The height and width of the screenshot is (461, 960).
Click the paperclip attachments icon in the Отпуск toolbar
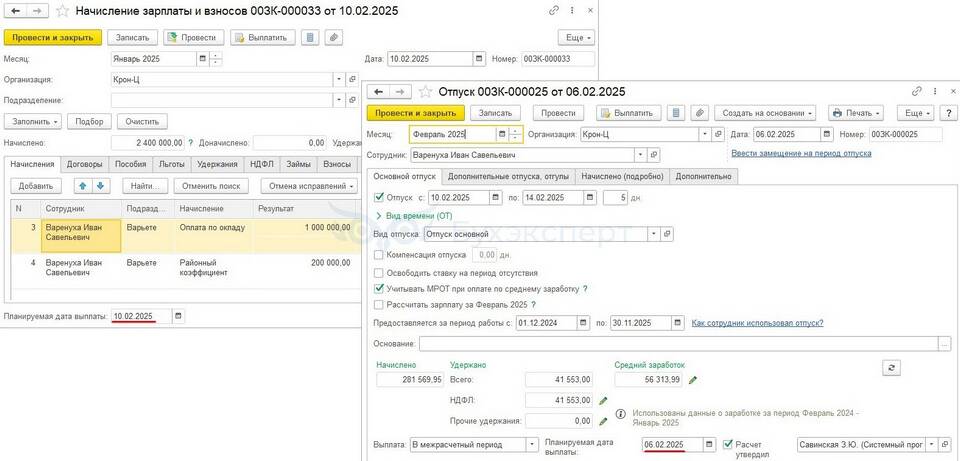point(700,113)
